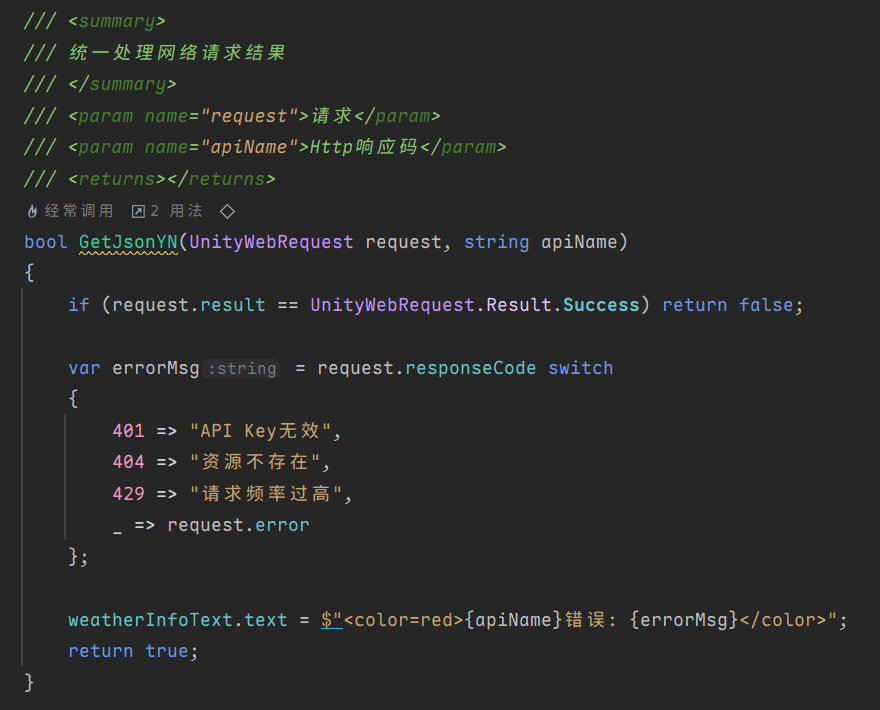Place cursor on the 404 case value
The width and height of the screenshot is (880, 710).
pyautogui.click(x=129, y=463)
